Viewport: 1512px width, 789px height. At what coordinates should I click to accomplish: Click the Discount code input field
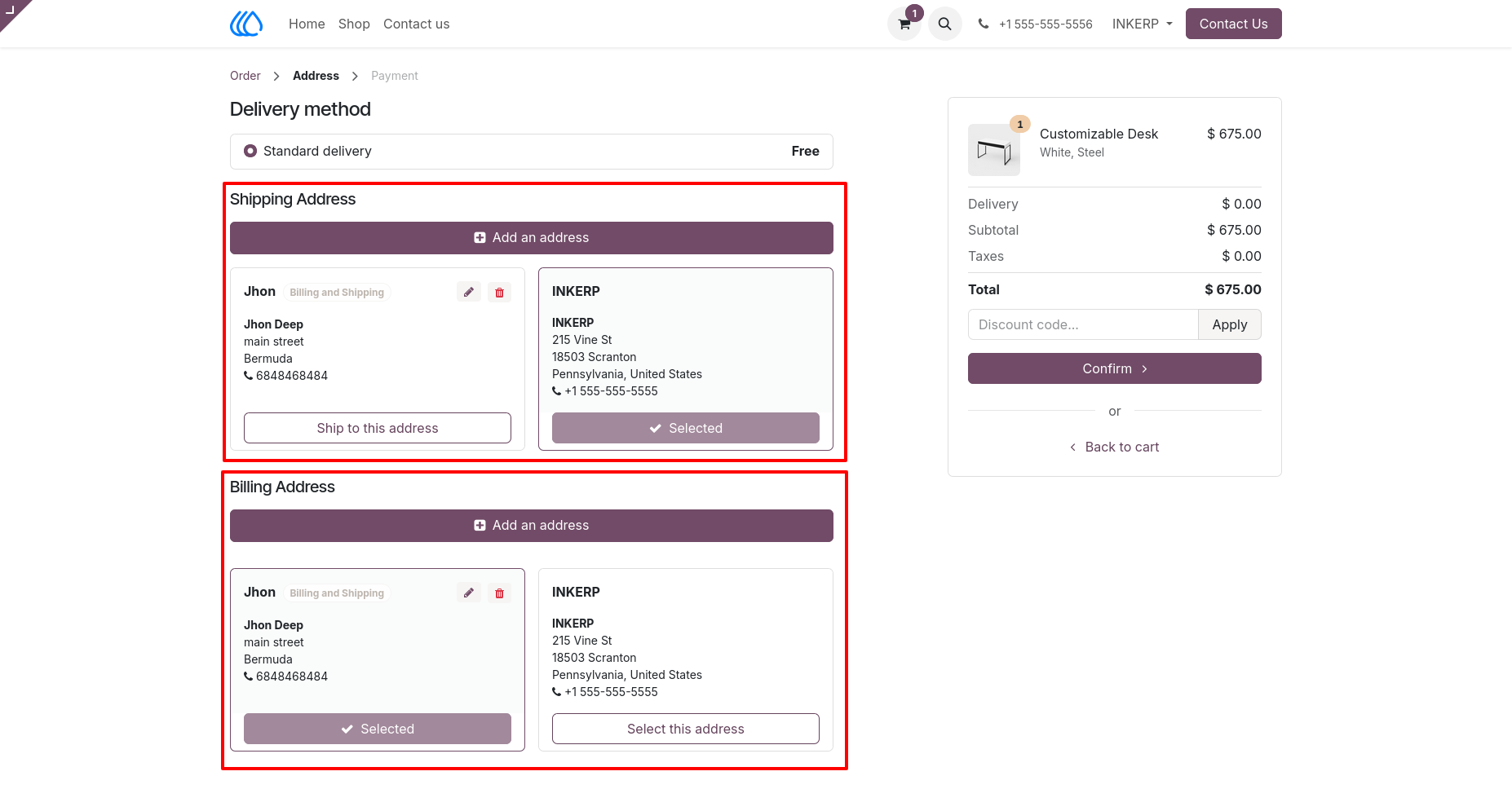coord(1083,324)
